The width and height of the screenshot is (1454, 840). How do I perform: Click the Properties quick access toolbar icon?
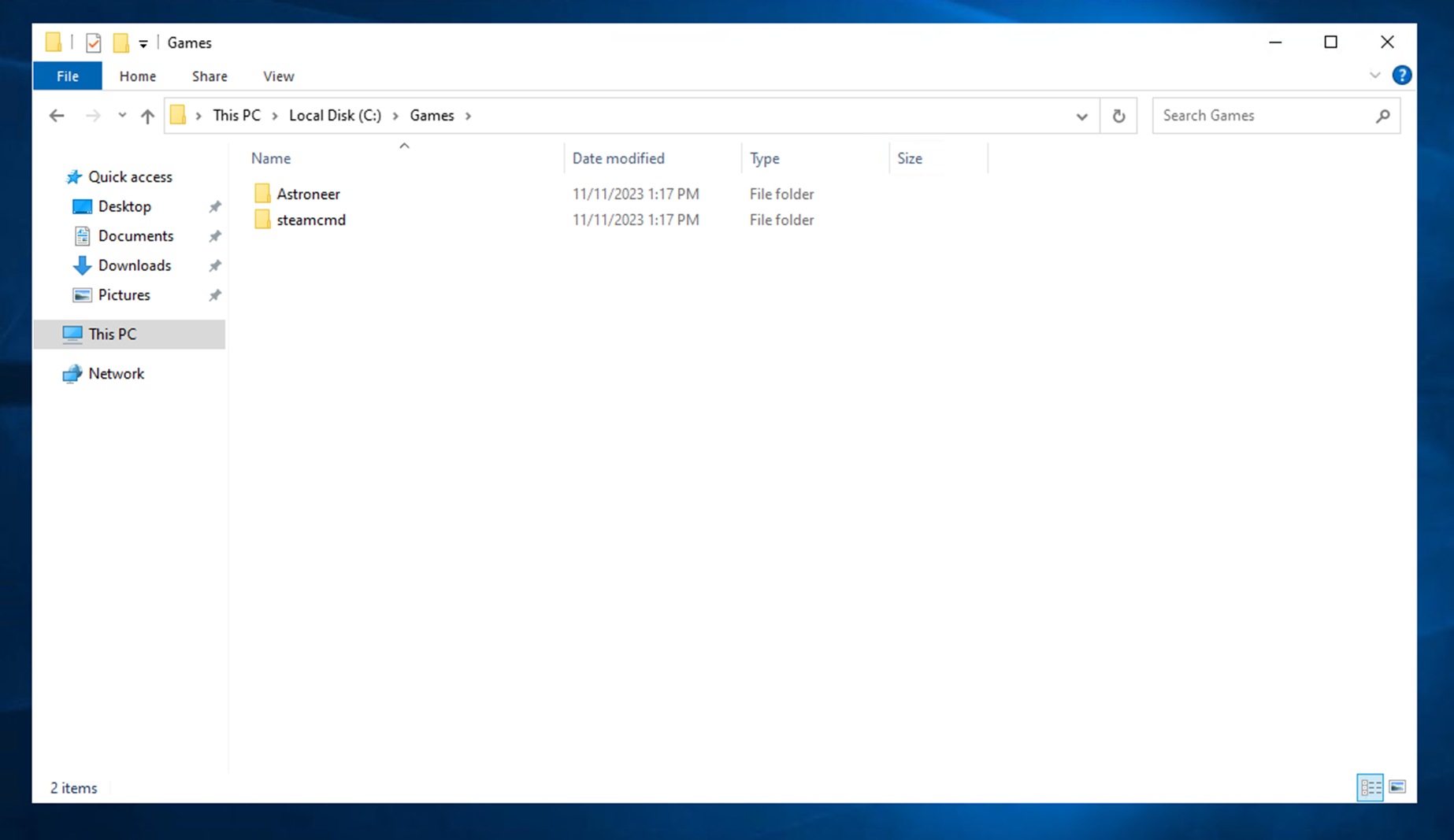click(x=94, y=43)
